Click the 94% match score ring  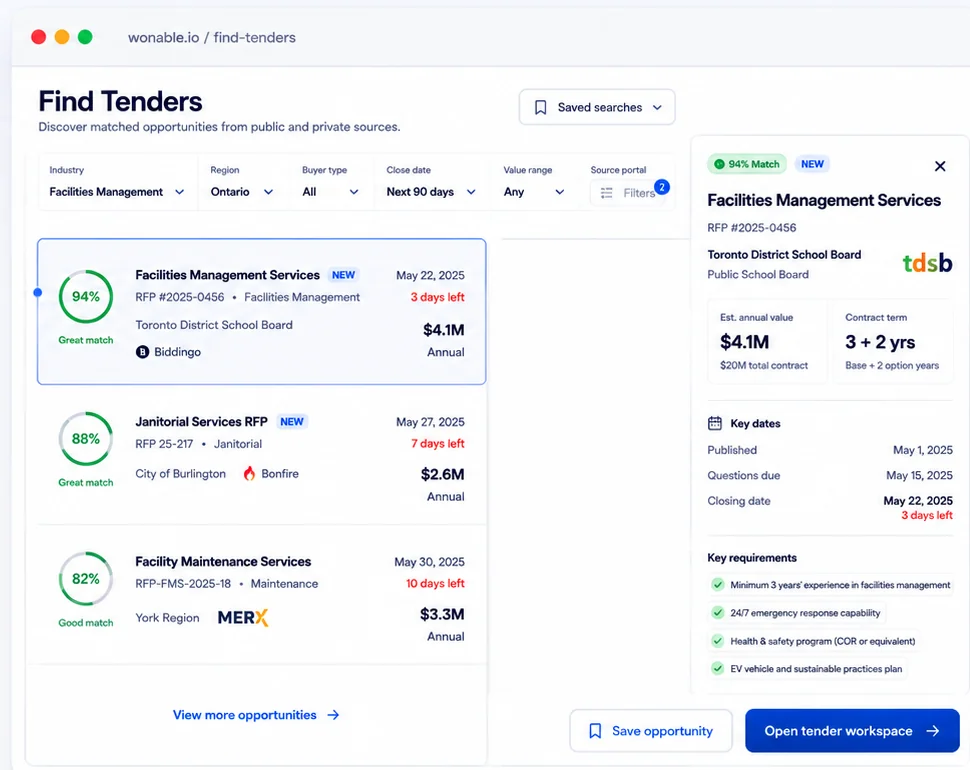tap(86, 296)
